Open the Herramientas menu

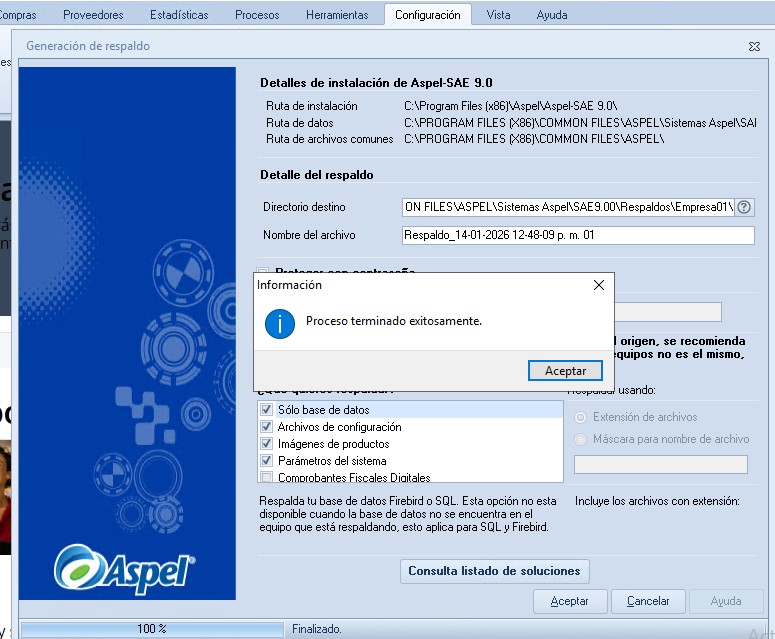(337, 15)
